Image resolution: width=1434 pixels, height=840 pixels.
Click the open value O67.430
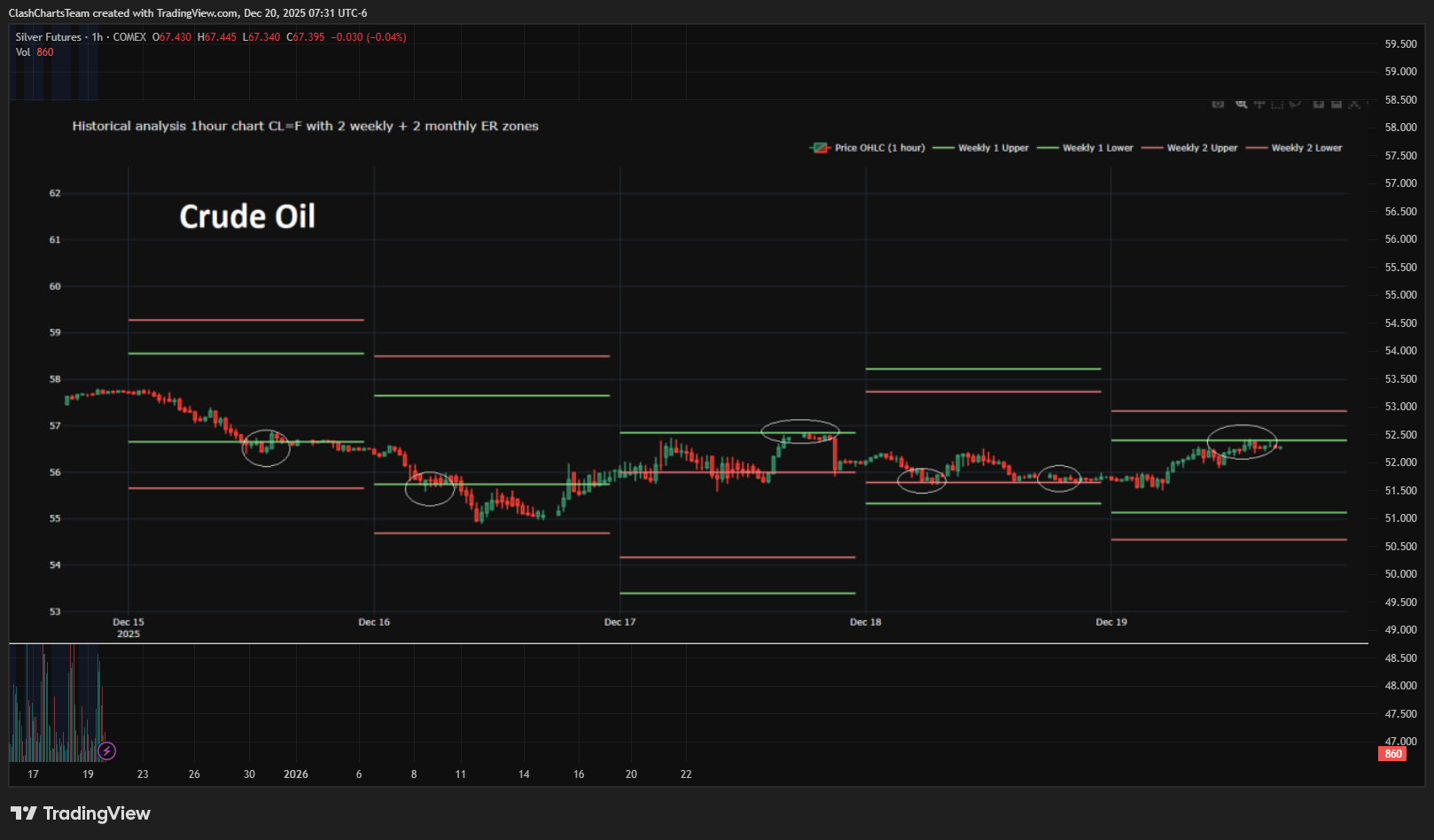[172, 37]
